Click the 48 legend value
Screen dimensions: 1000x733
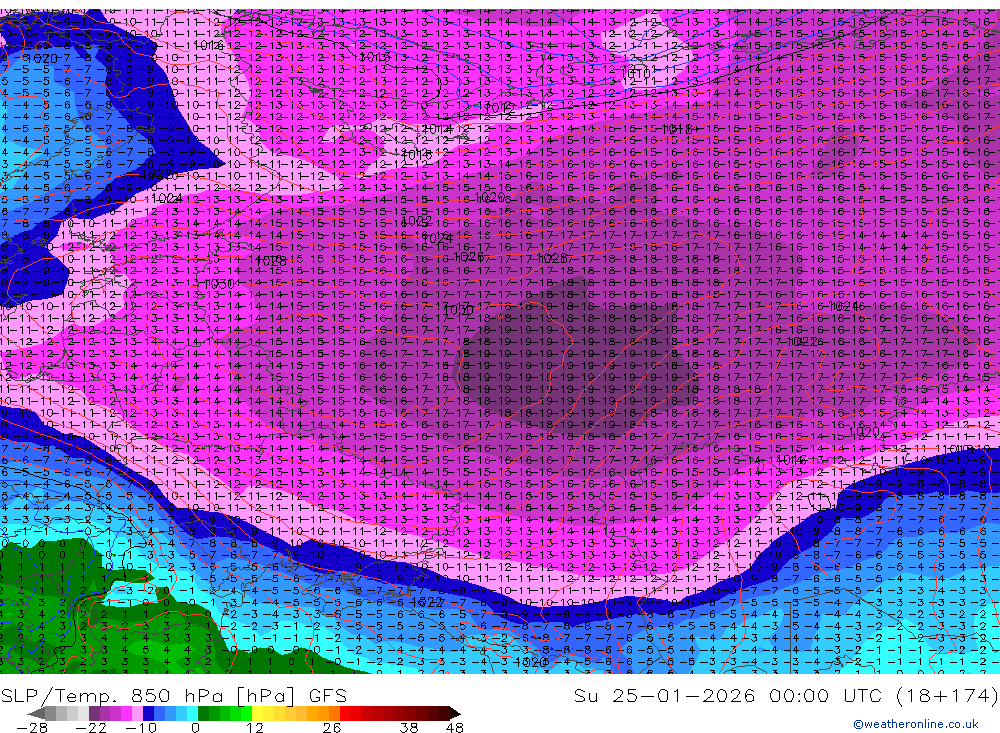[455, 727]
